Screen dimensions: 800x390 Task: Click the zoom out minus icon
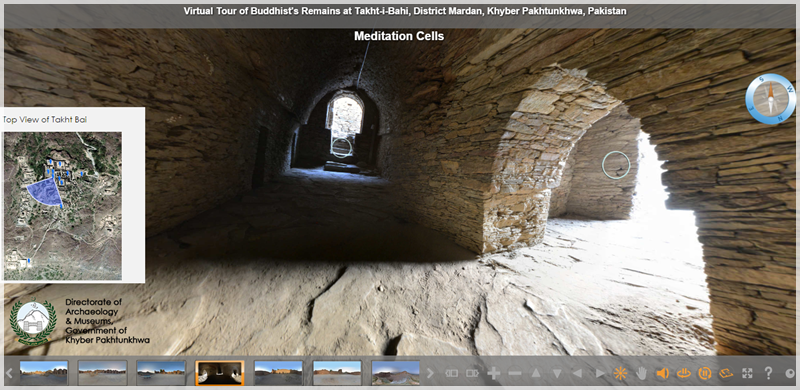(515, 373)
